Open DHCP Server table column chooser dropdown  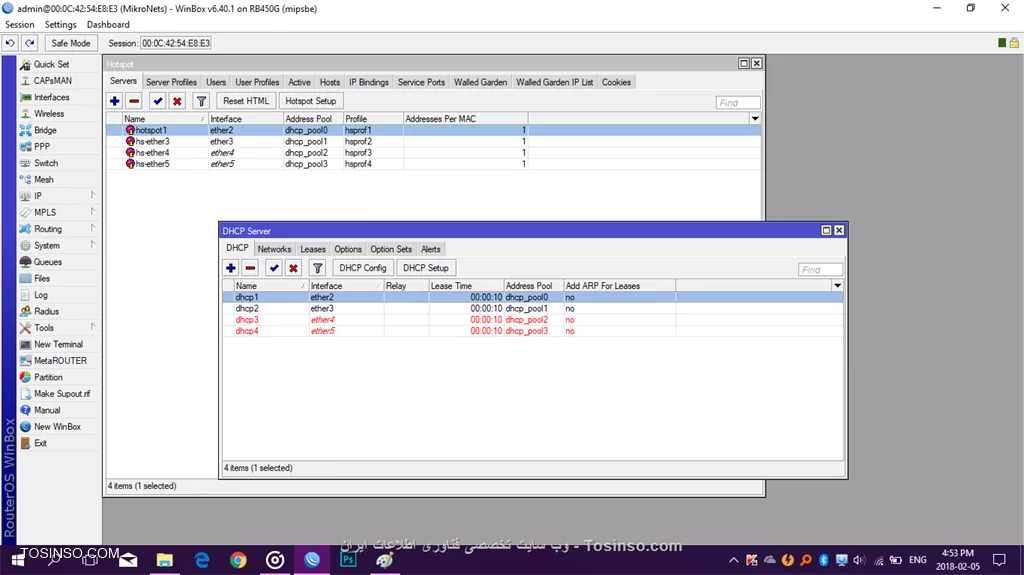[x=837, y=286]
